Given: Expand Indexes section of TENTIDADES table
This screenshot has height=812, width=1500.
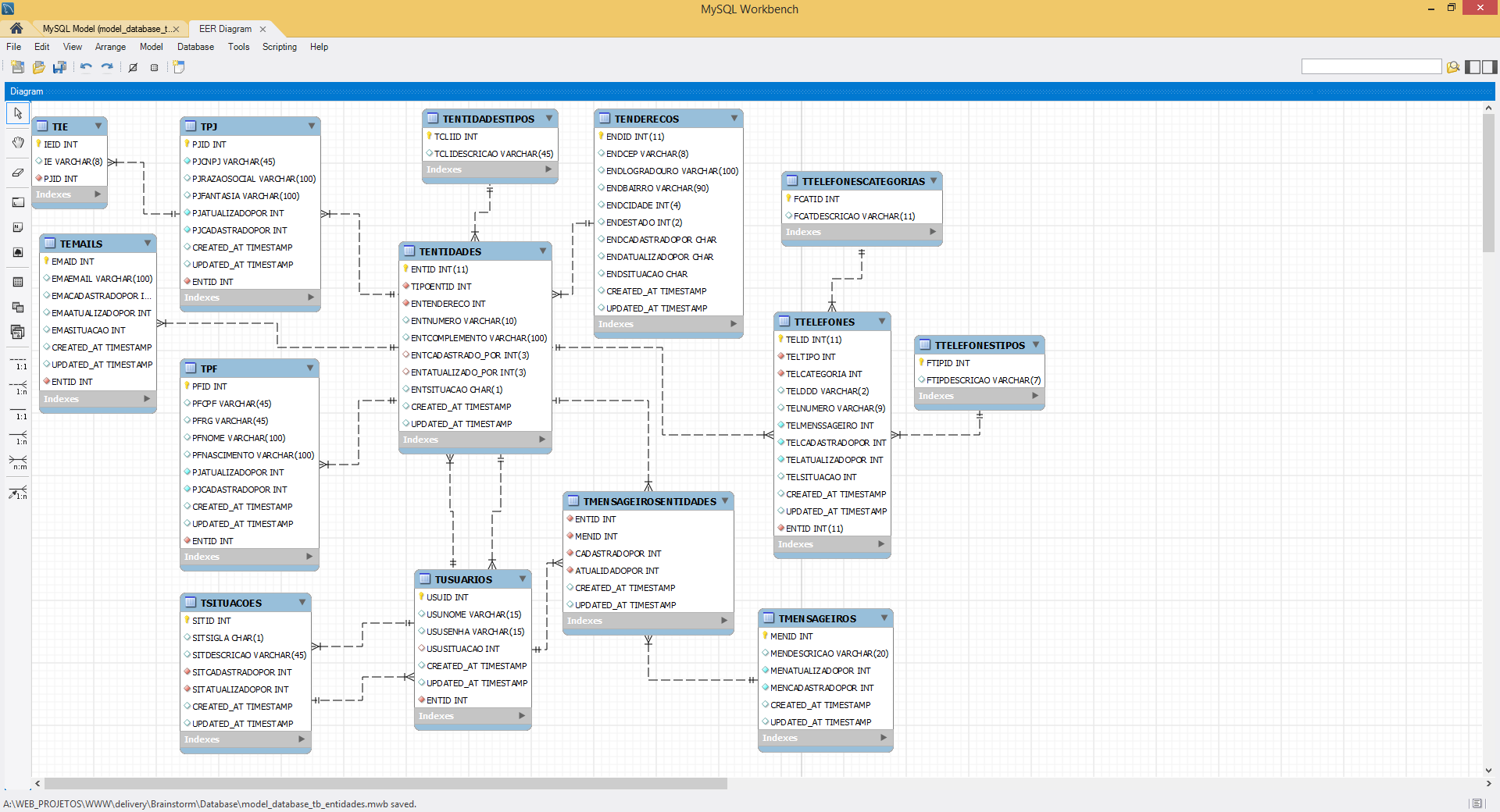Looking at the screenshot, I should [x=542, y=440].
